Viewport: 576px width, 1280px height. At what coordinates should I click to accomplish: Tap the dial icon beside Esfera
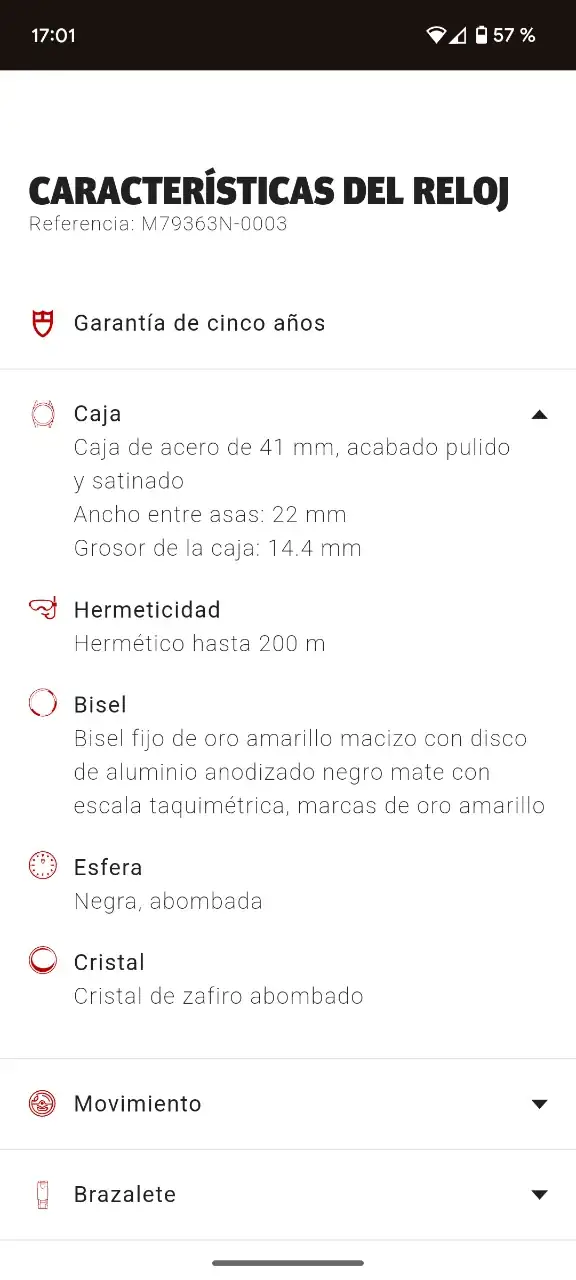(42, 866)
